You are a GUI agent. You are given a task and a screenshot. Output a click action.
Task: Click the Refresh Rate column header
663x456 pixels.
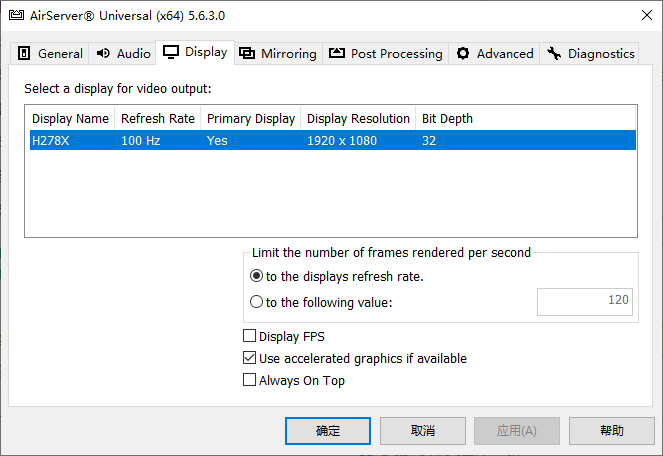(x=157, y=118)
